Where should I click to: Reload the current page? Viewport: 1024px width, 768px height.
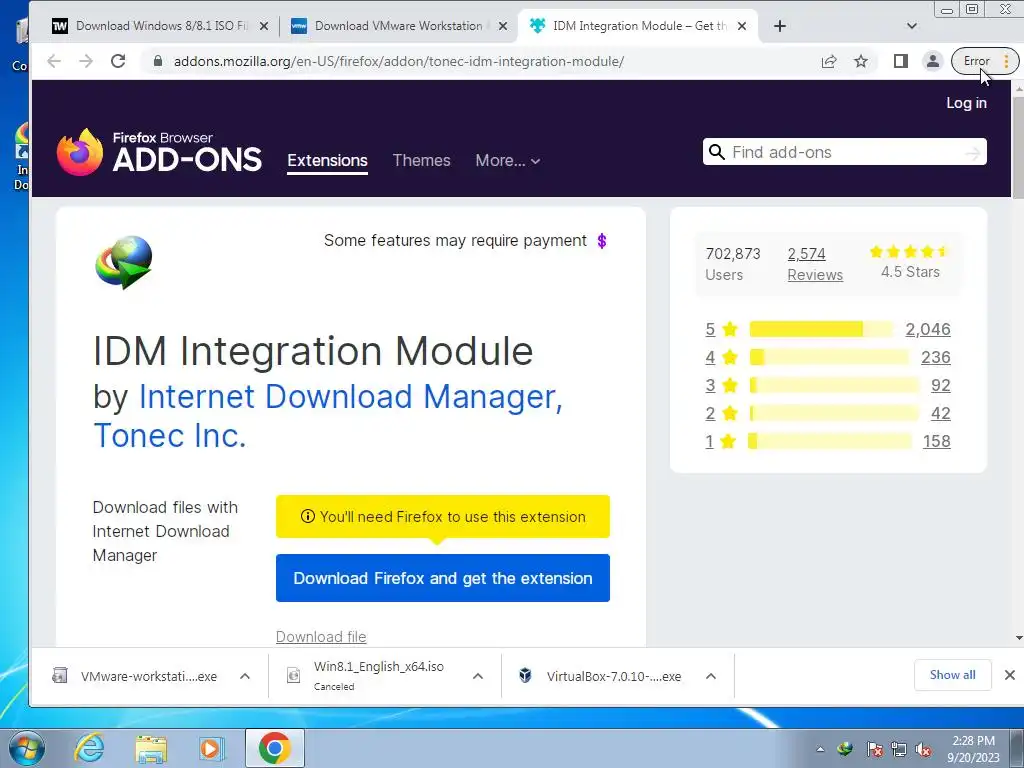(118, 61)
